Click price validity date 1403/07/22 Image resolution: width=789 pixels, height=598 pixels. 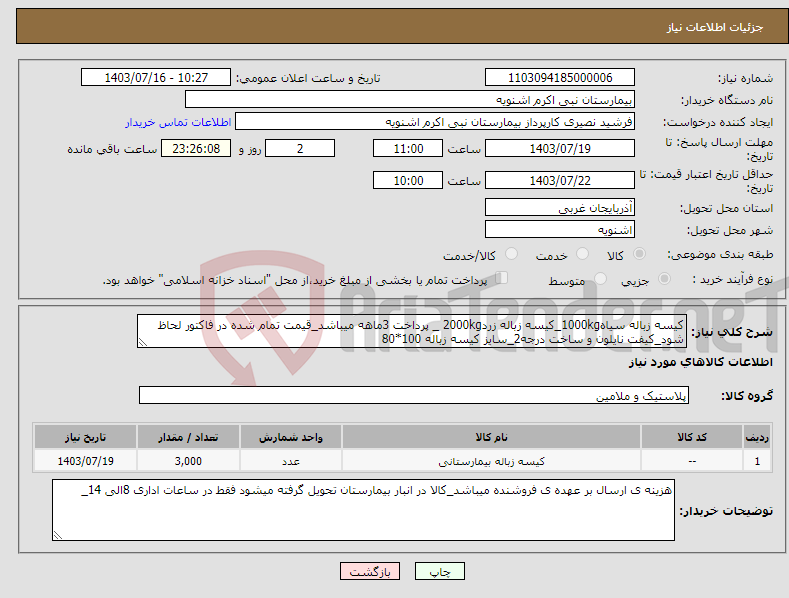point(560,180)
